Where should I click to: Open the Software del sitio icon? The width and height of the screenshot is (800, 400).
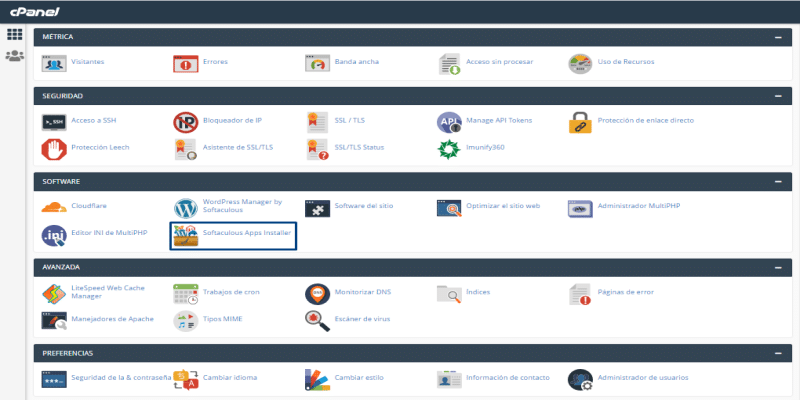point(317,208)
